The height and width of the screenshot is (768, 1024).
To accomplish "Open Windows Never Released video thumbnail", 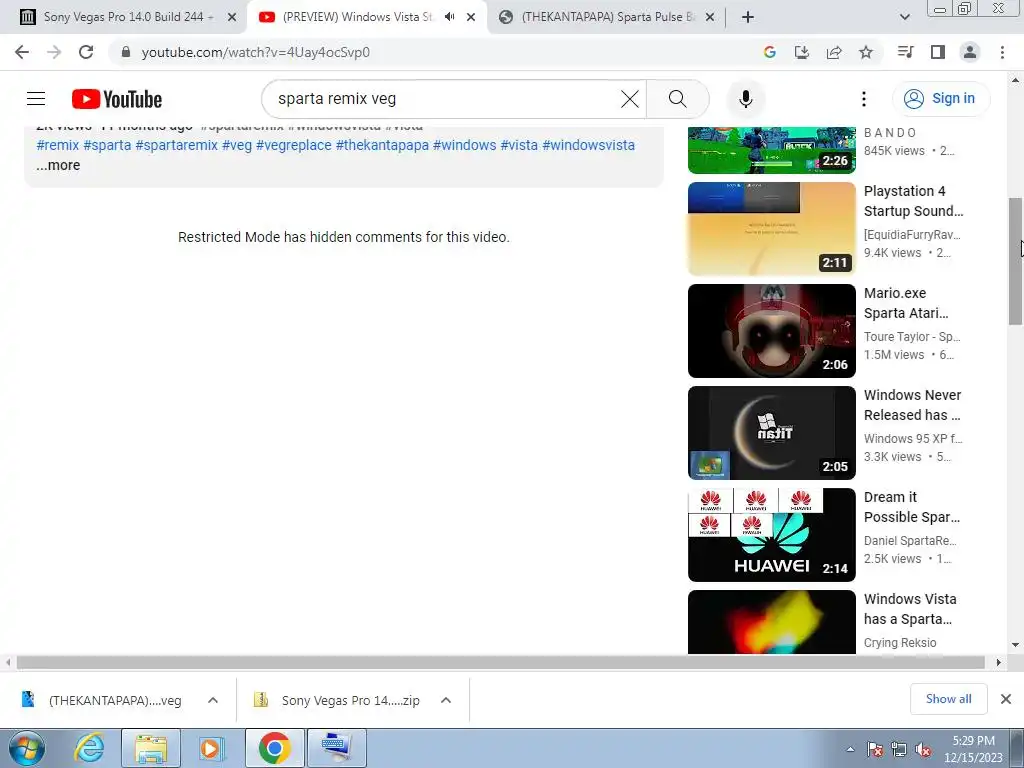I will click(x=771, y=432).
